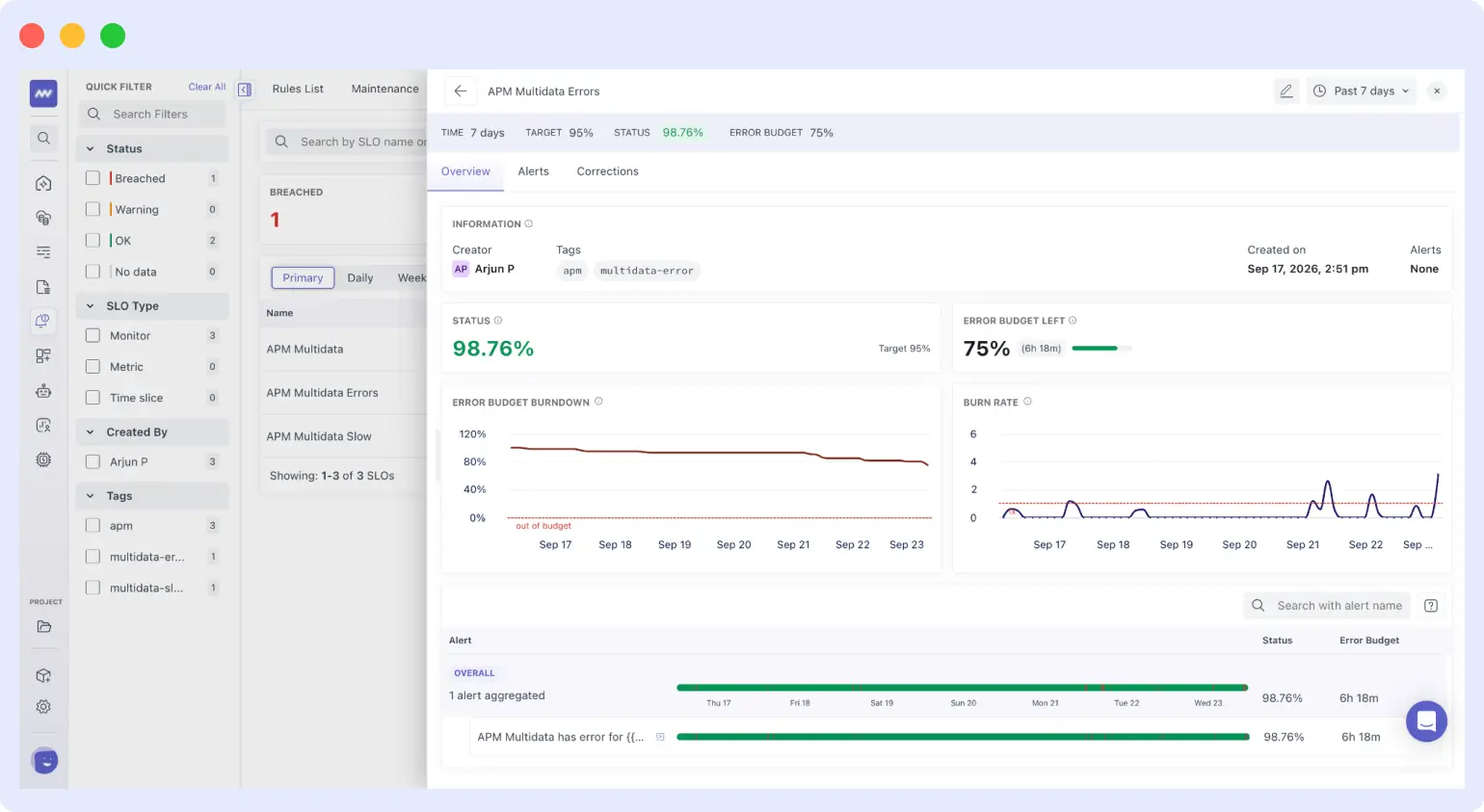The image size is (1484, 812).
Task: Switch to the Corrections tab
Action: point(607,171)
